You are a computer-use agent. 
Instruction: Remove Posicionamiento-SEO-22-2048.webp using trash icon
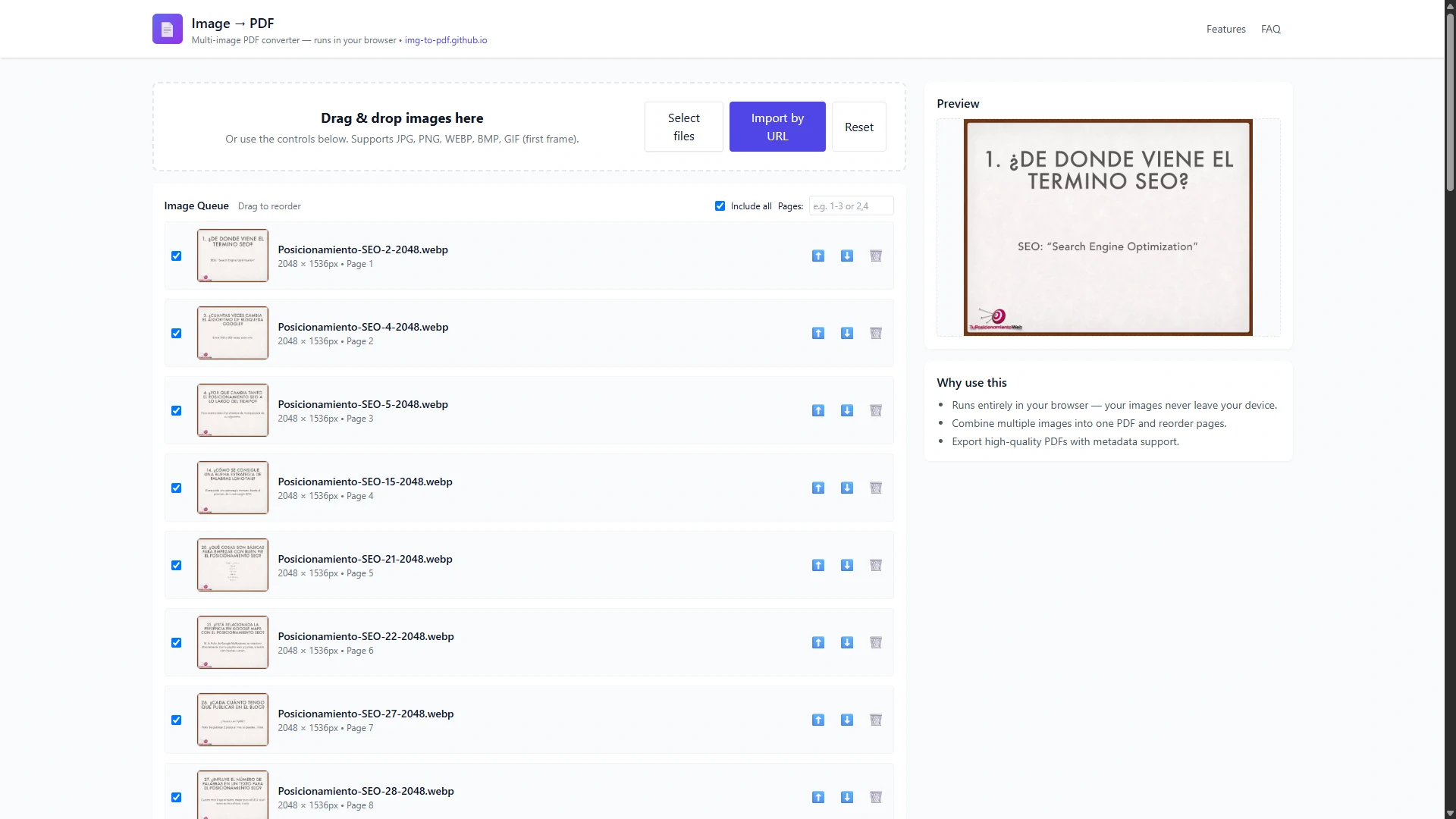coord(876,642)
